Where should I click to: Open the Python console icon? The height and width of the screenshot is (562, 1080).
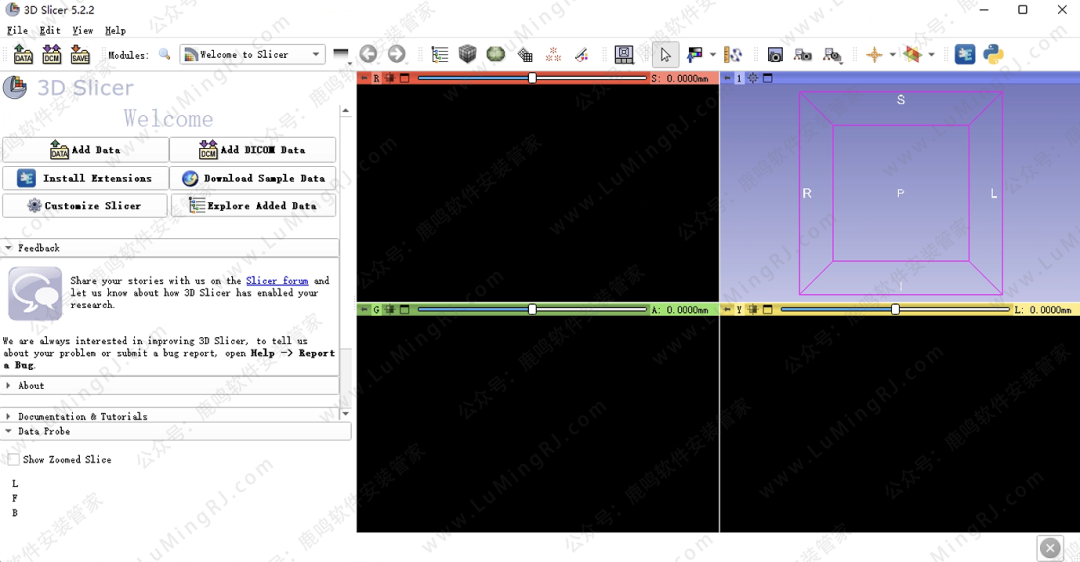point(993,54)
